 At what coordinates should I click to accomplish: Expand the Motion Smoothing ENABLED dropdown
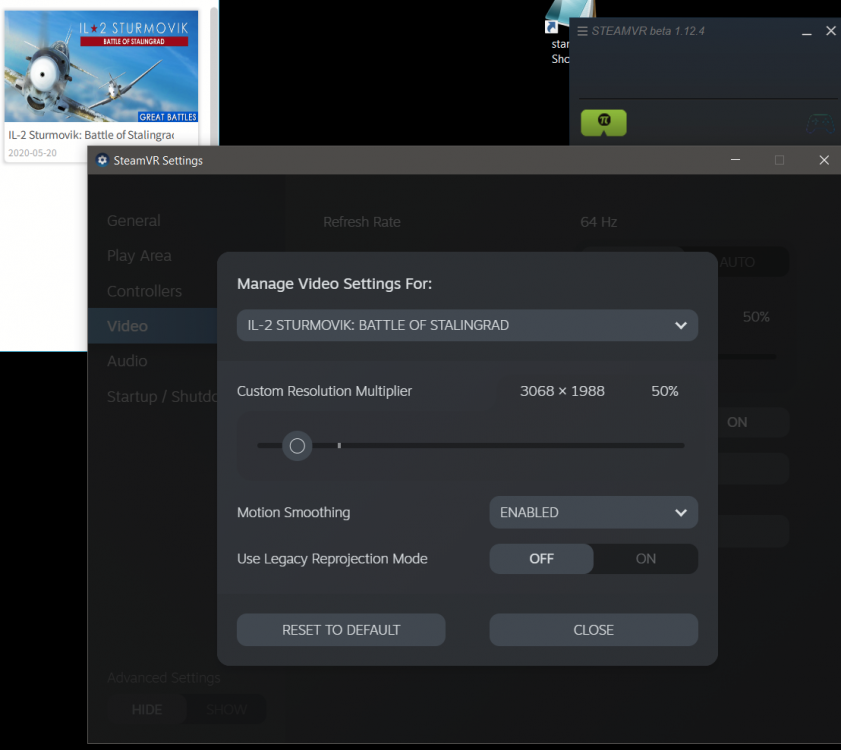click(x=593, y=512)
